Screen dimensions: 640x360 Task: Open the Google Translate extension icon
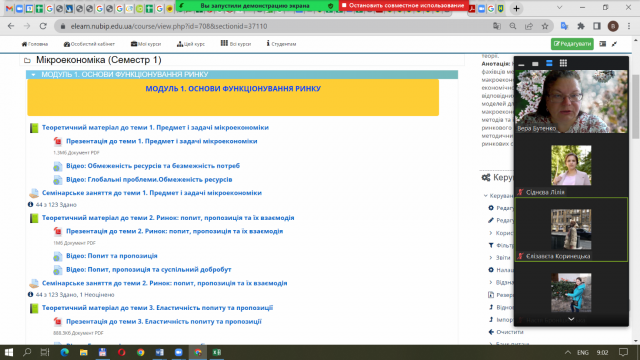(x=564, y=26)
